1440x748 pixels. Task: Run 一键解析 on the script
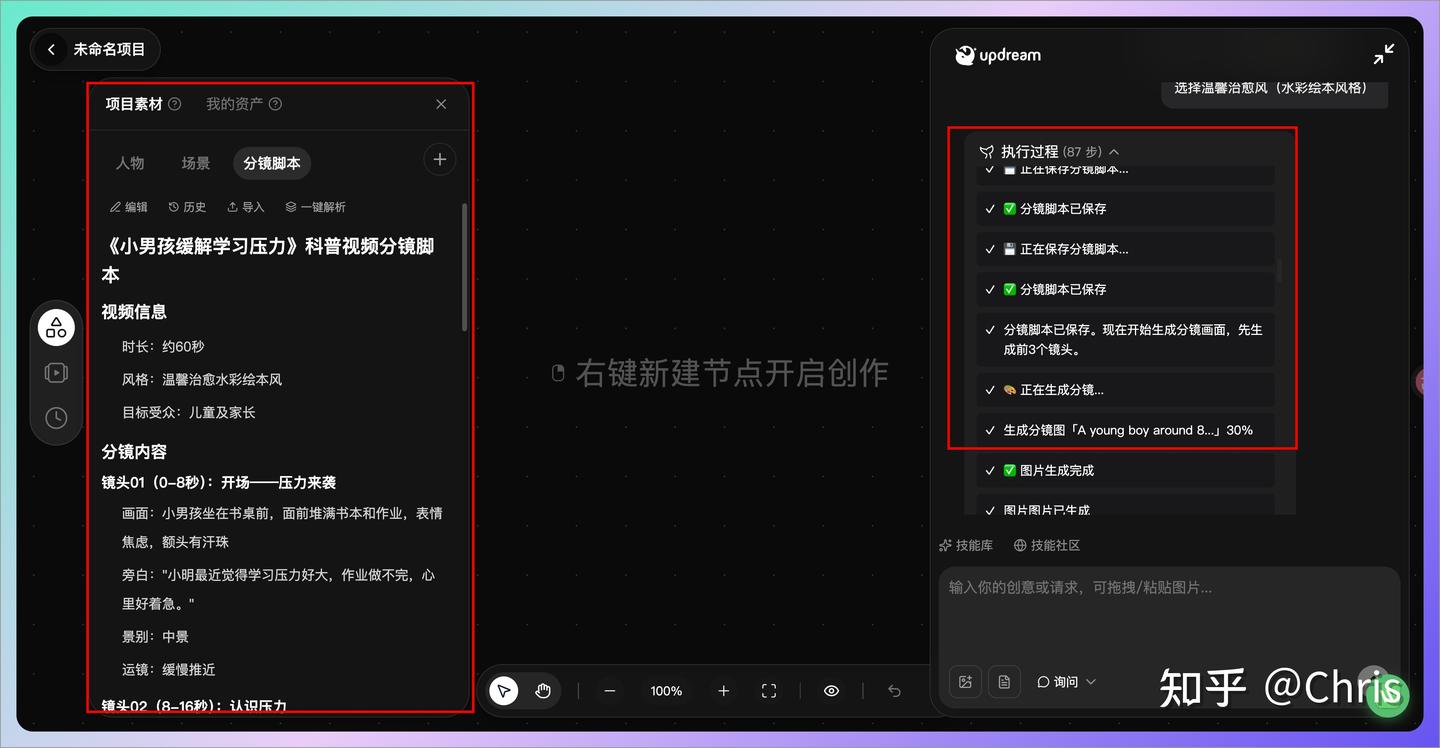pos(316,207)
